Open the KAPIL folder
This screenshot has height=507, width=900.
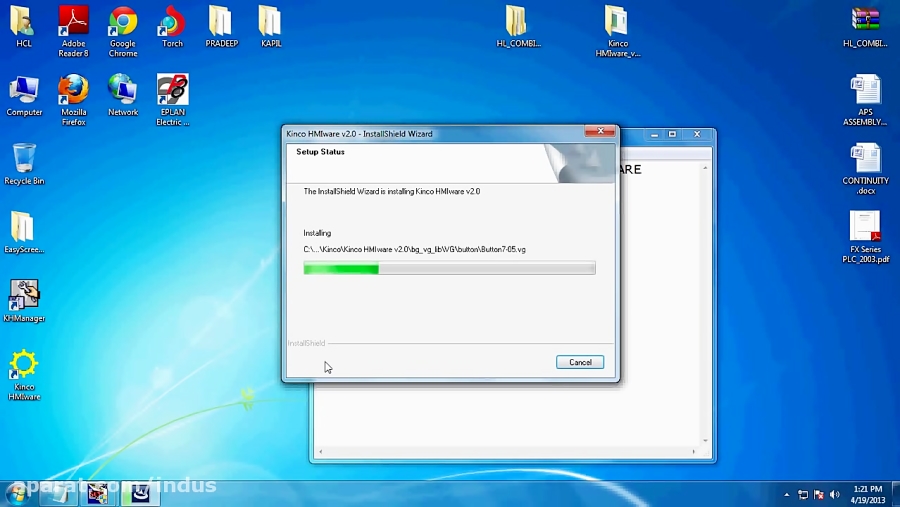271,26
